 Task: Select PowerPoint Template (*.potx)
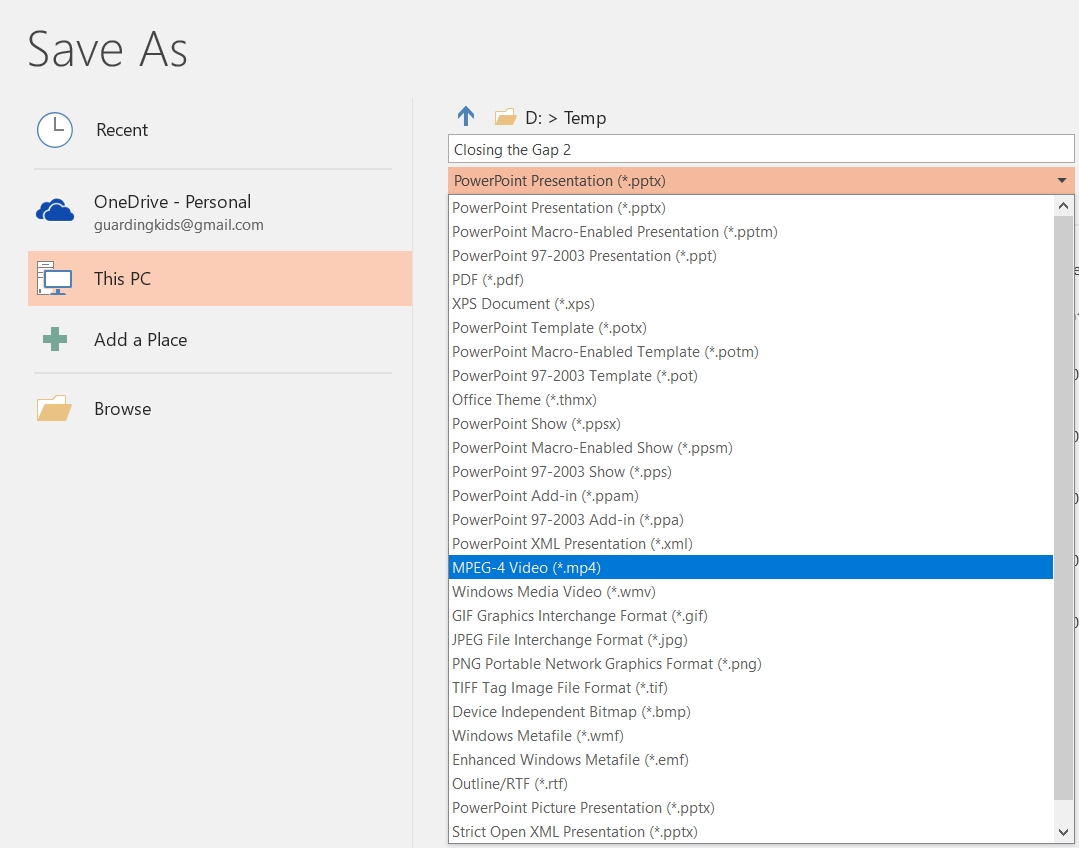(x=751, y=328)
